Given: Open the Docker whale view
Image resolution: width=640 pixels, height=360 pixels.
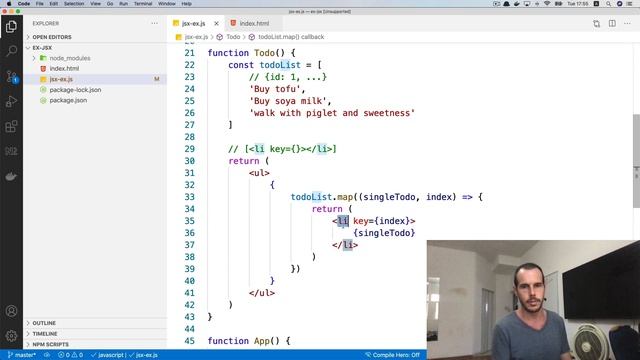Looking at the screenshot, I should coord(11,176).
